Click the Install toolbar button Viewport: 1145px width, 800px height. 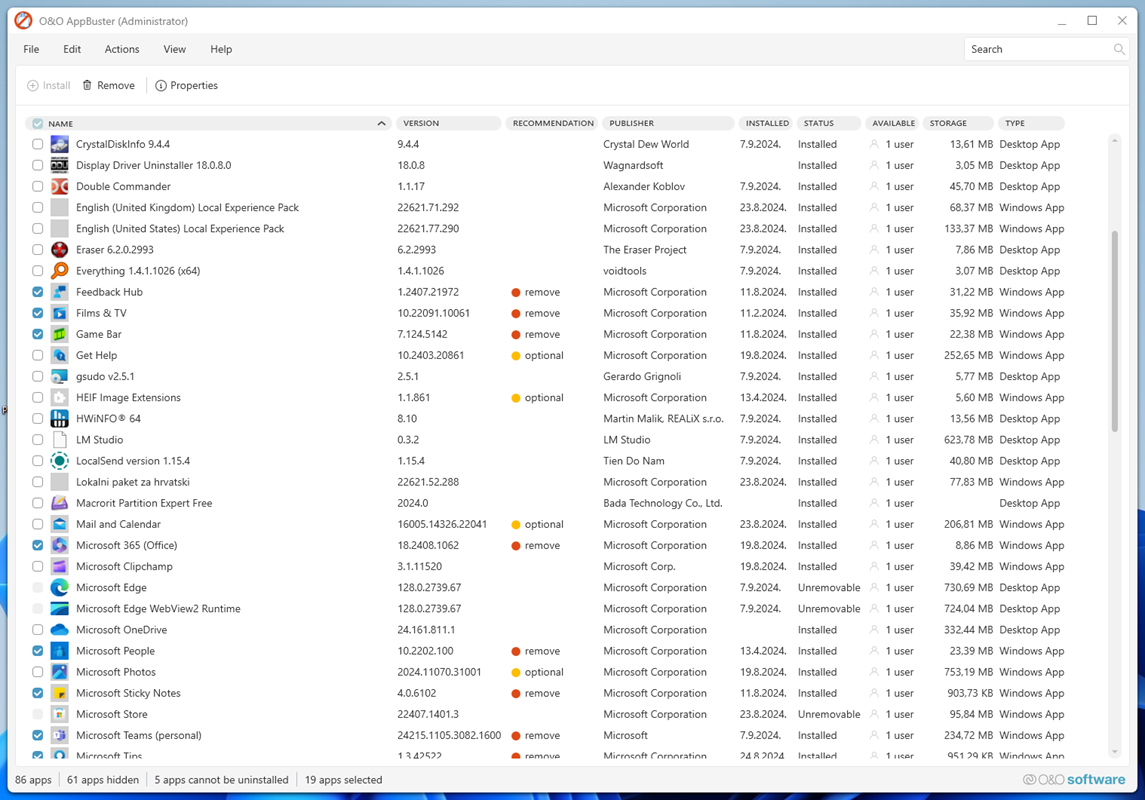49,85
